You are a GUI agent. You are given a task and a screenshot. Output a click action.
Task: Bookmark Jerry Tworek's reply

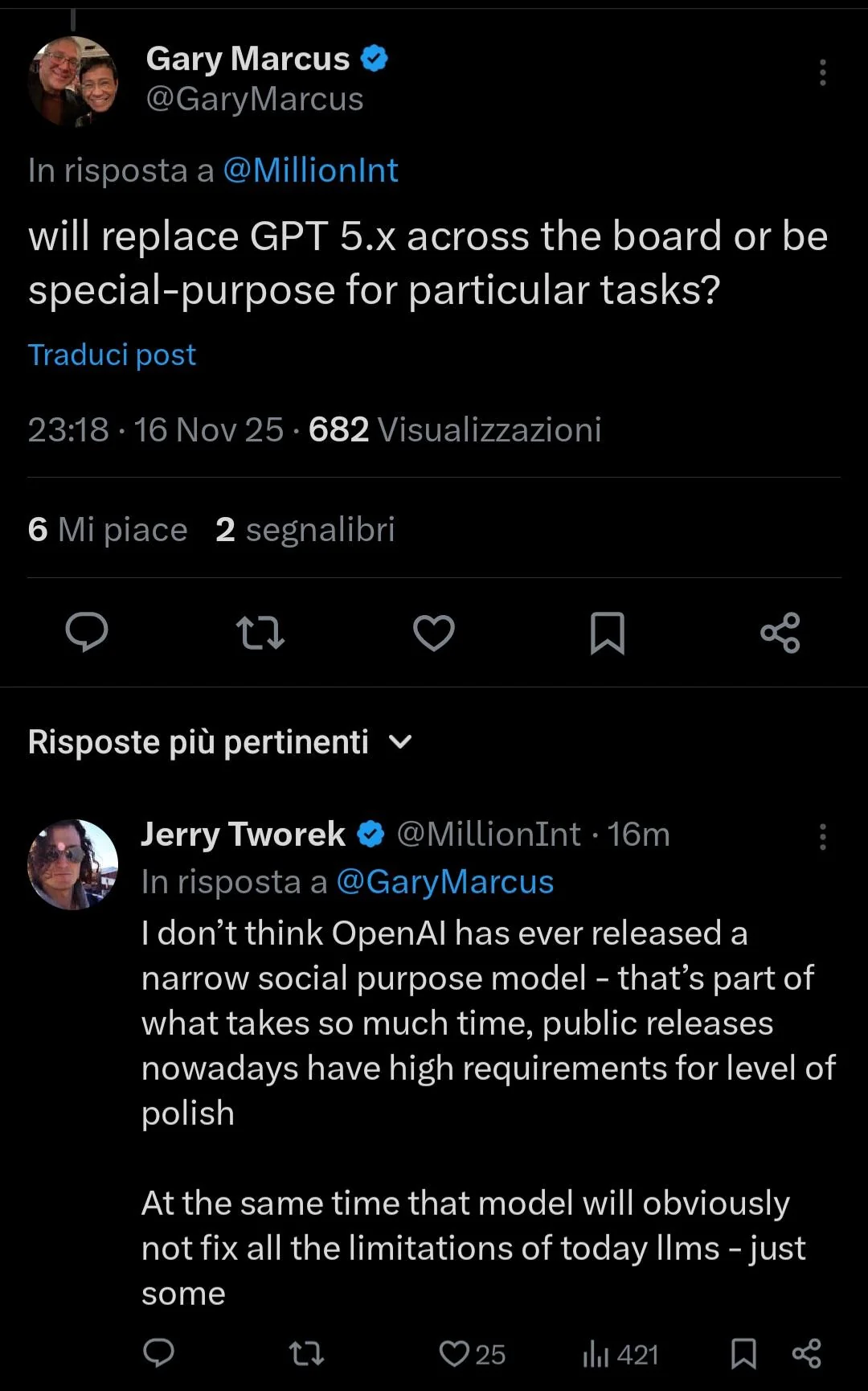pyautogui.click(x=743, y=1353)
